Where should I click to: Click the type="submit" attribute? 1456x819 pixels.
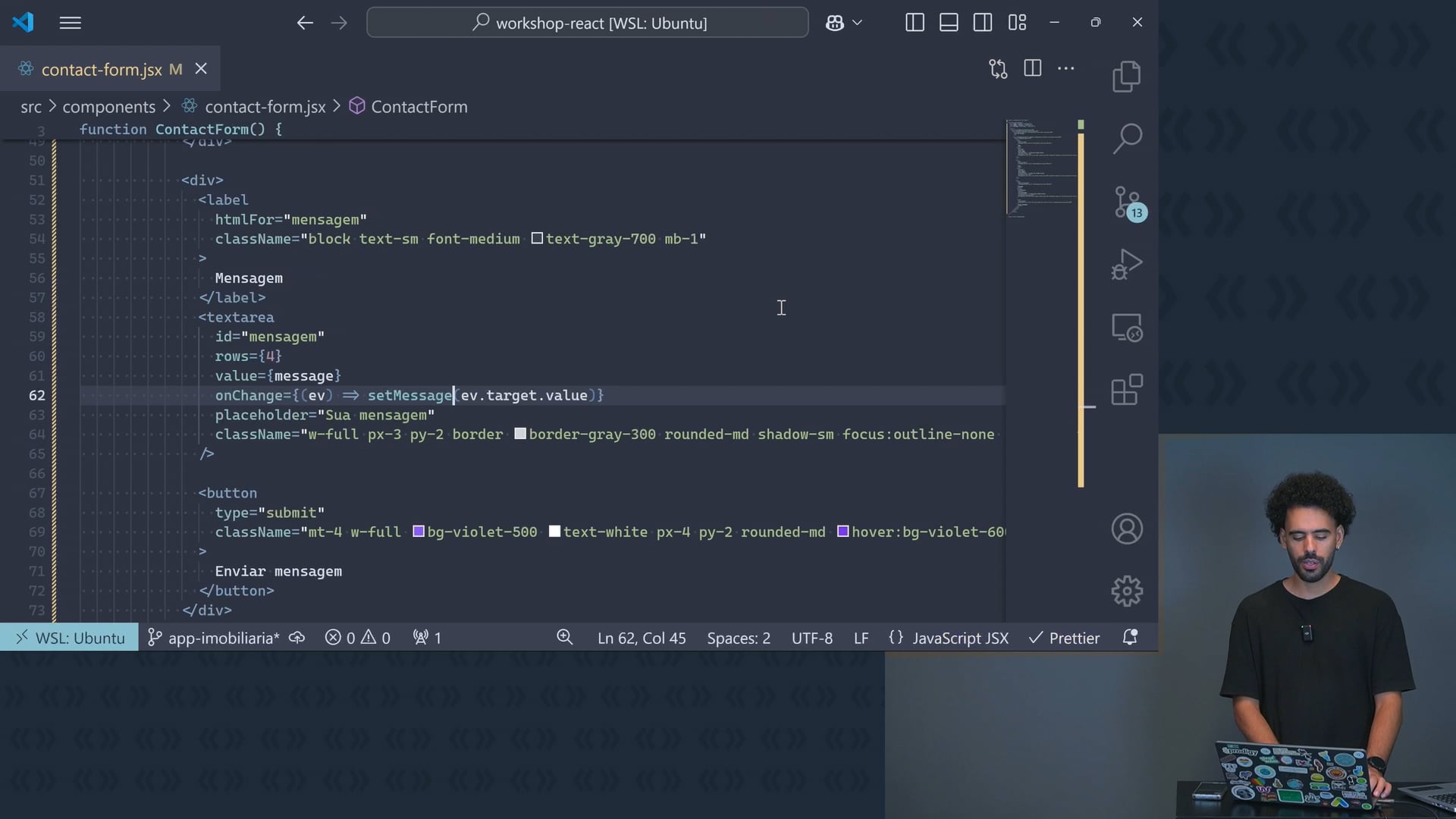click(x=270, y=513)
